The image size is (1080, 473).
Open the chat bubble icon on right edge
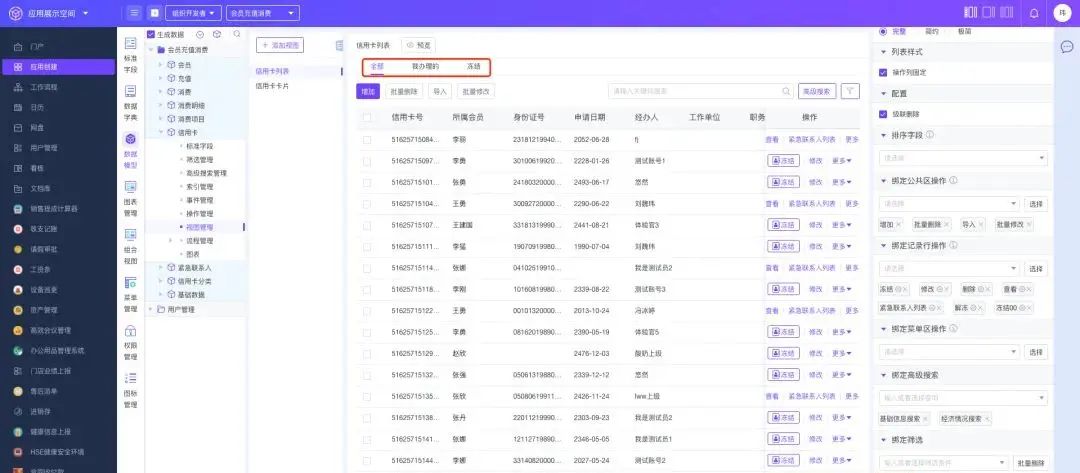coord(1067,47)
